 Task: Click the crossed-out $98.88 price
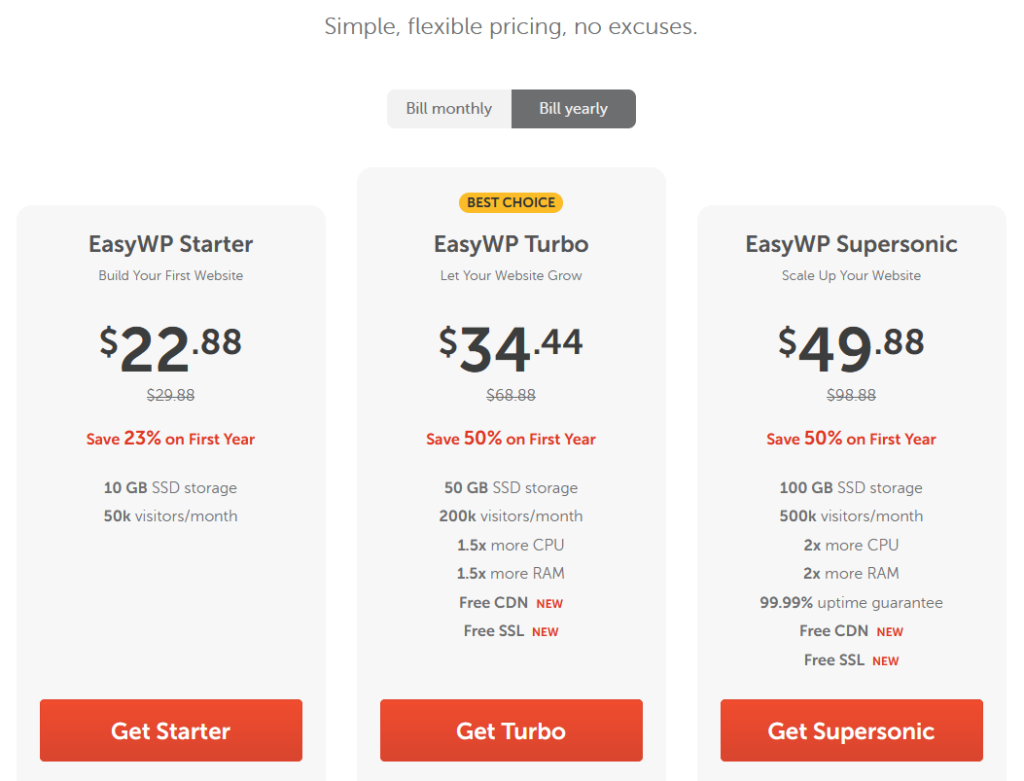[x=851, y=395]
